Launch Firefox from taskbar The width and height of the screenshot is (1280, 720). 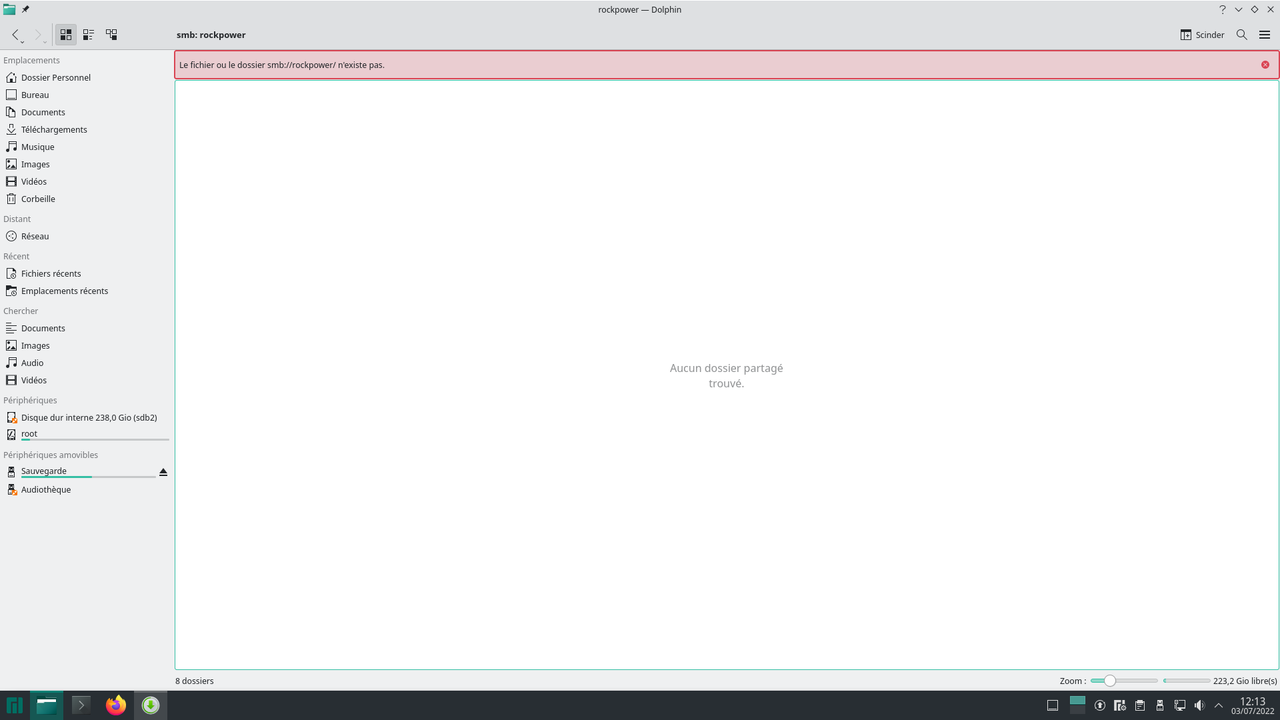tap(116, 705)
